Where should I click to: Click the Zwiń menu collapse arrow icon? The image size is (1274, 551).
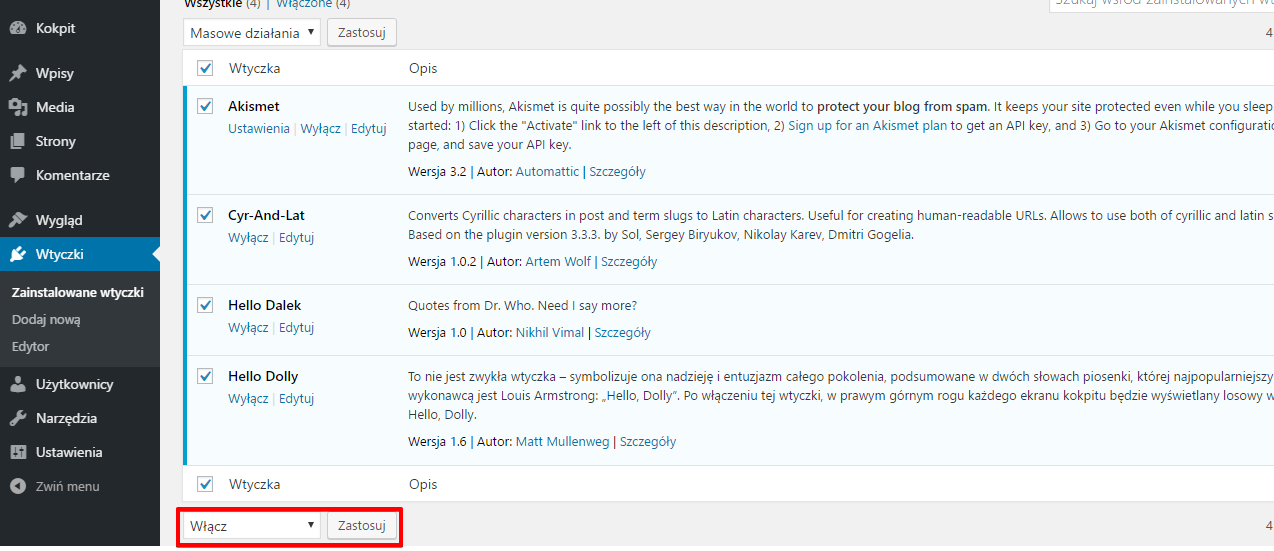coord(18,486)
